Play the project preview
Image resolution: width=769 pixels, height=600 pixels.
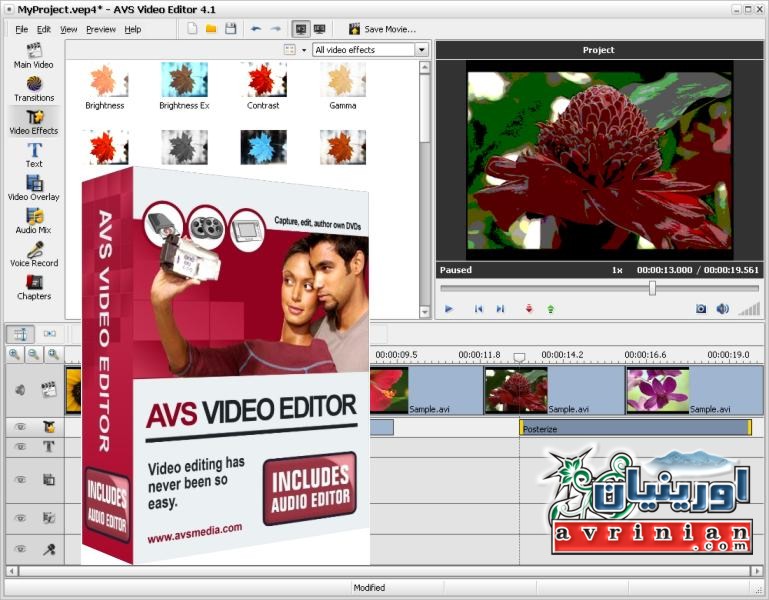click(x=448, y=309)
